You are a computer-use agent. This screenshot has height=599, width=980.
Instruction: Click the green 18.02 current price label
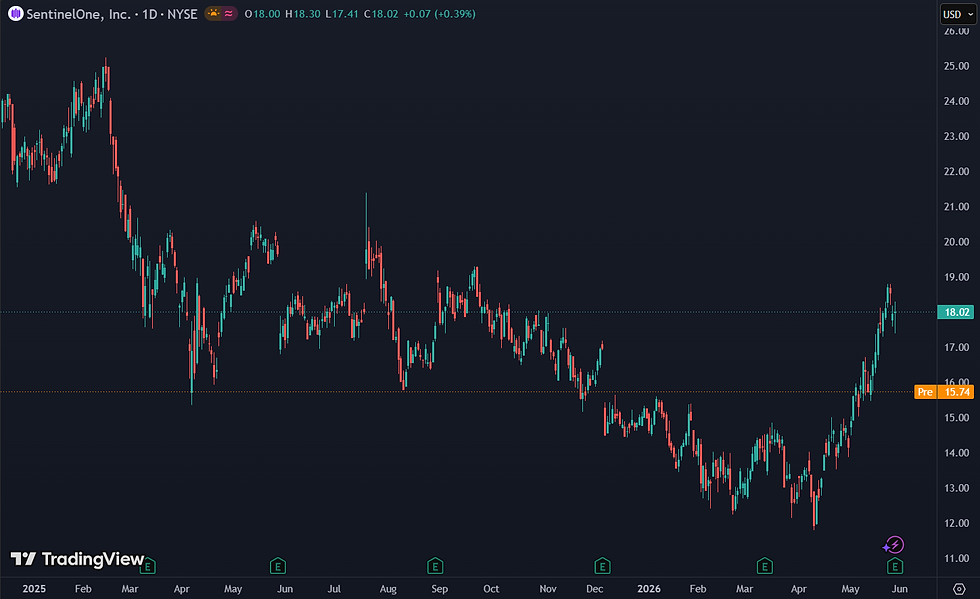tap(956, 312)
